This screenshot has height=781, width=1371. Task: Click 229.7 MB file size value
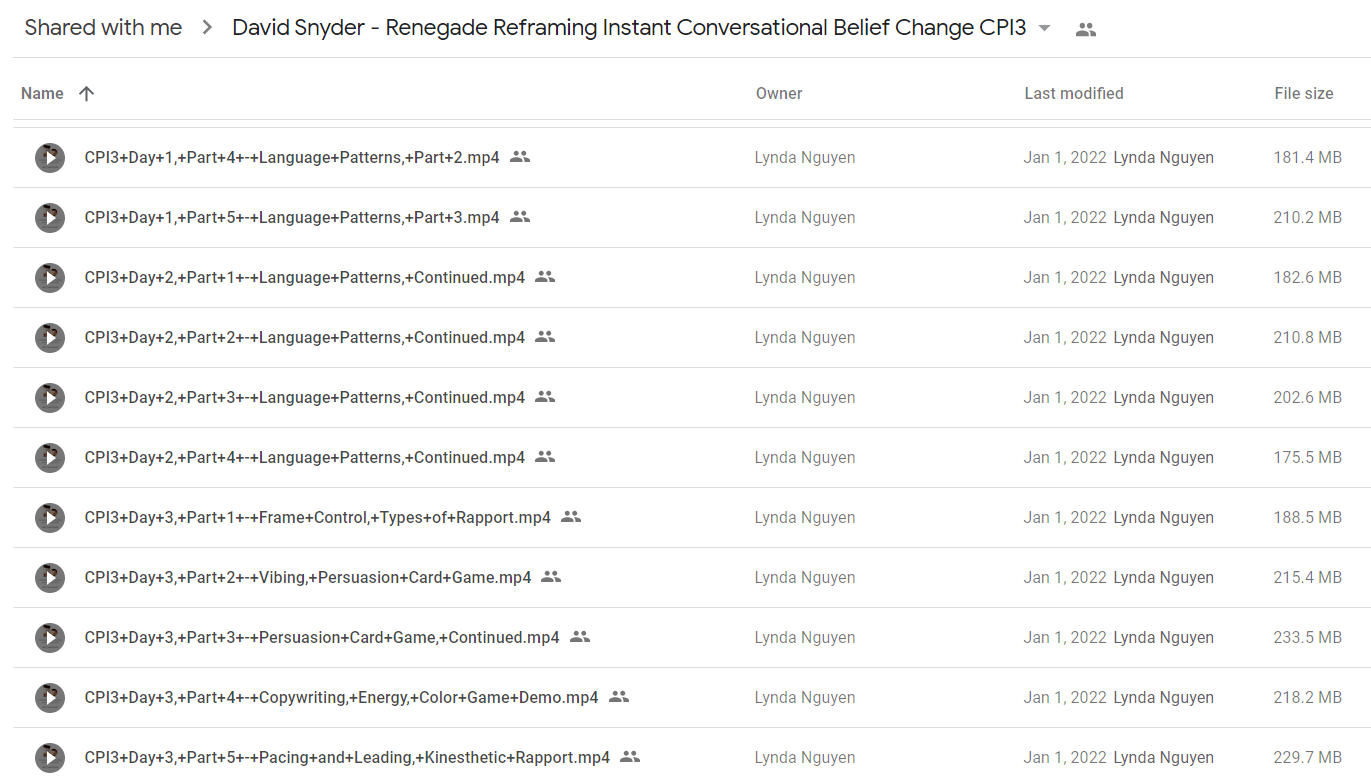1308,758
